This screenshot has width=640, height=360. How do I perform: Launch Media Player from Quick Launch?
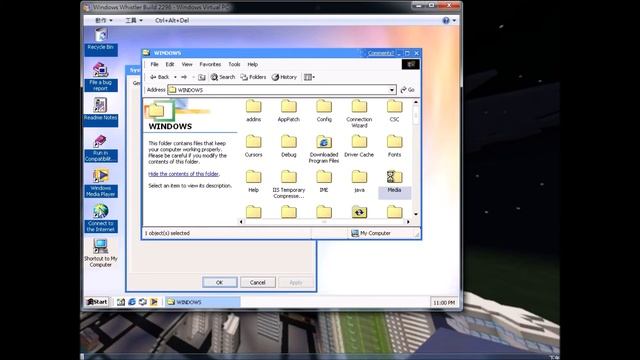click(x=154, y=302)
